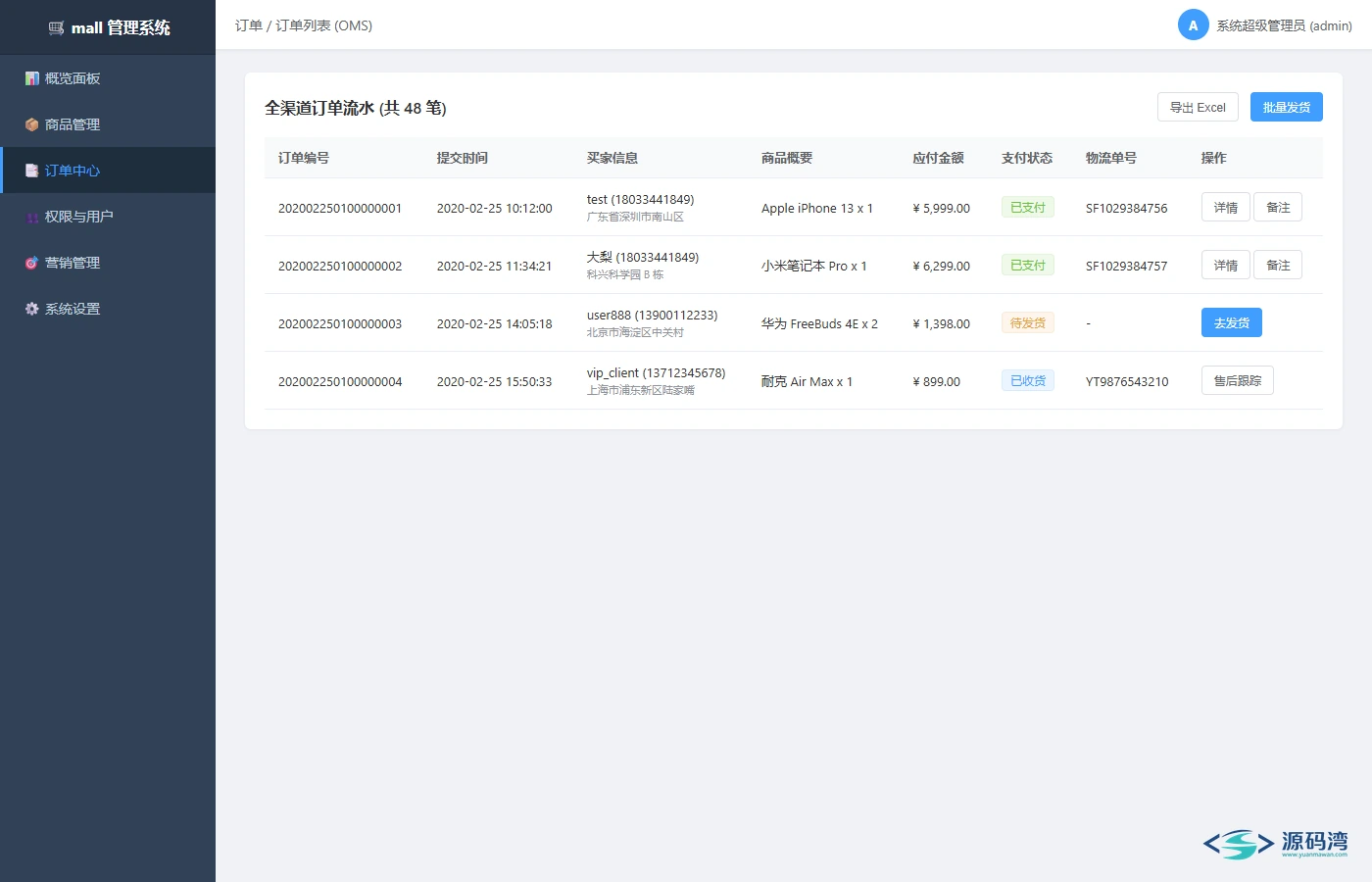Click the 全渠道订单流水 (共 48 笔) heading
Viewport: 1372px width, 882px height.
point(356,108)
